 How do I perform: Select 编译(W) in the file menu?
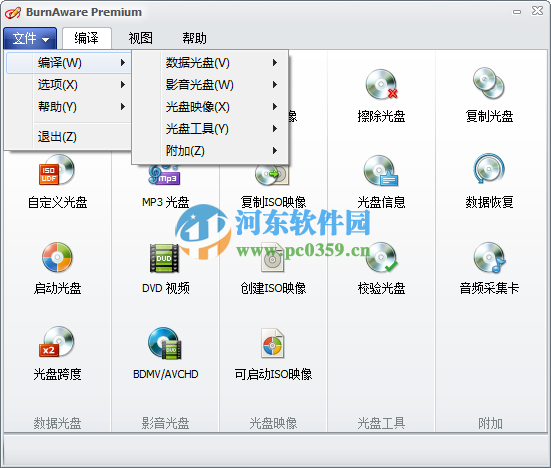[69, 63]
